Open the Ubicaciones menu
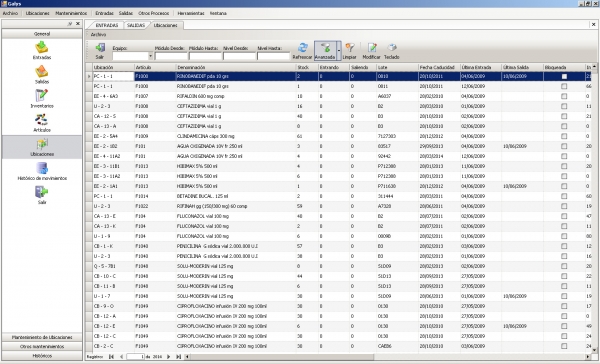Screen dimensions: 600x364 pyautogui.click(x=38, y=13)
